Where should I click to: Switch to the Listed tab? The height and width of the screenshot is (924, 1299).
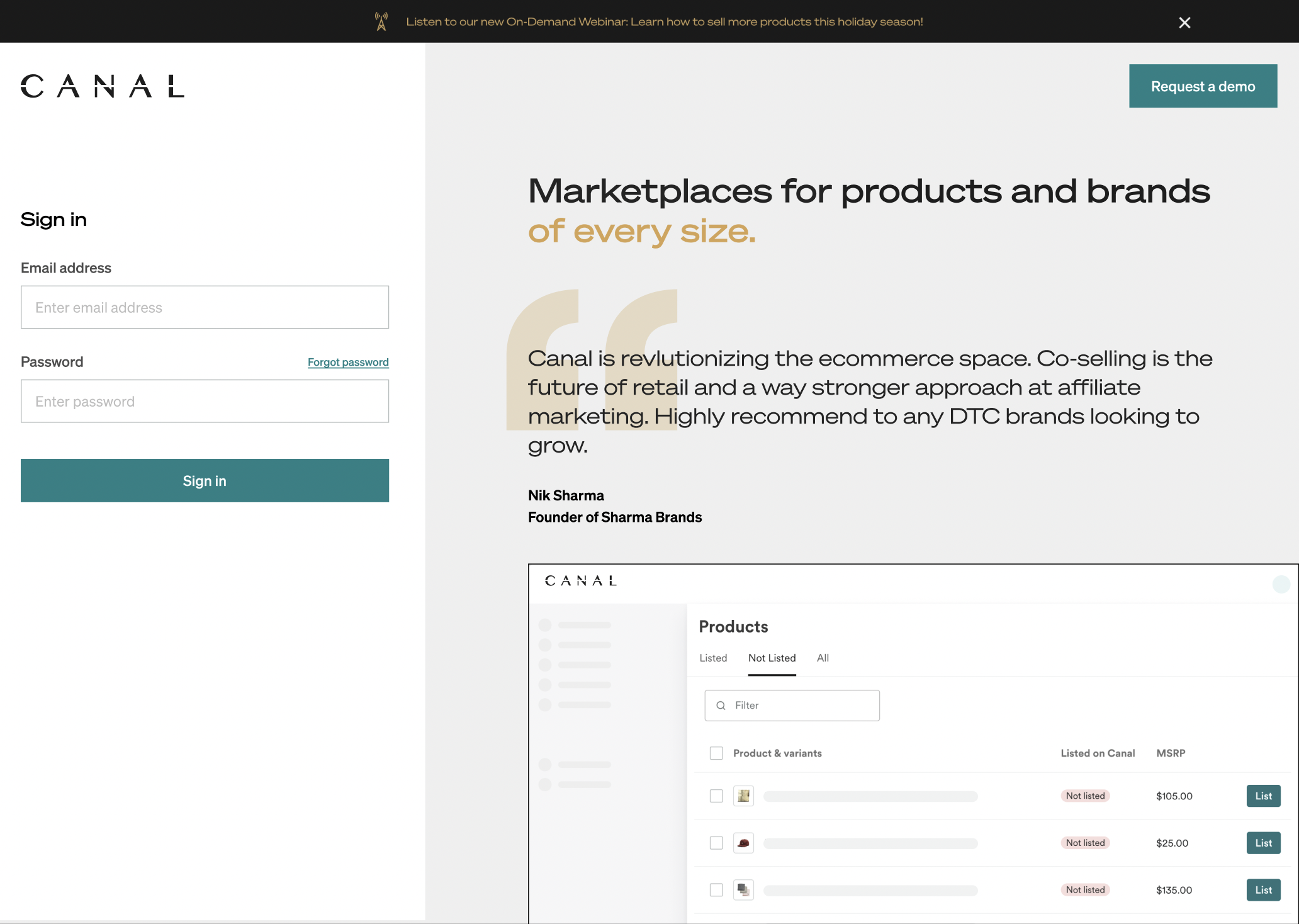pyautogui.click(x=713, y=658)
